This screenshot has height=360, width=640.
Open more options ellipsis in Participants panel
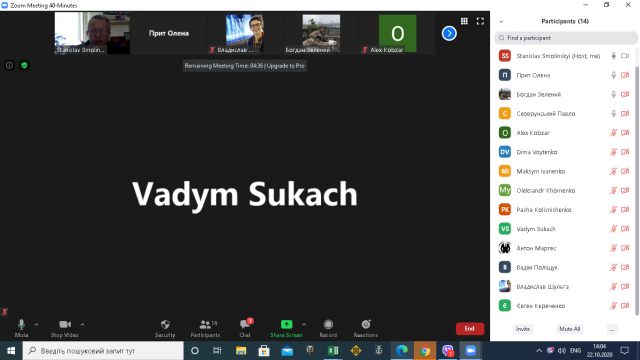pyautogui.click(x=612, y=329)
